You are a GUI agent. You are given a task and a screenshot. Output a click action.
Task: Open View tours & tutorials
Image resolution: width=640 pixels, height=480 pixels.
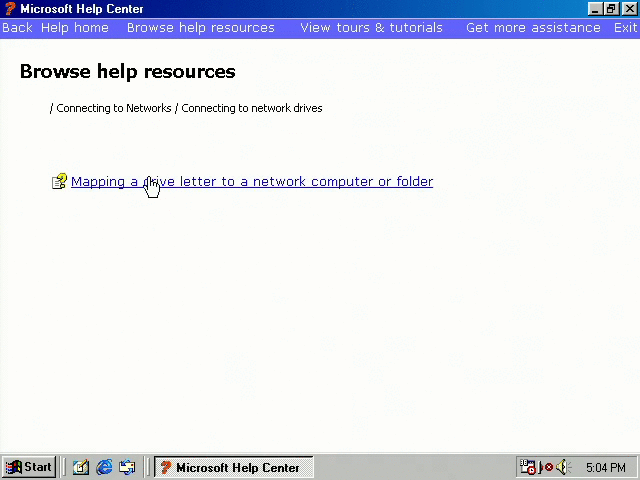pyautogui.click(x=371, y=28)
